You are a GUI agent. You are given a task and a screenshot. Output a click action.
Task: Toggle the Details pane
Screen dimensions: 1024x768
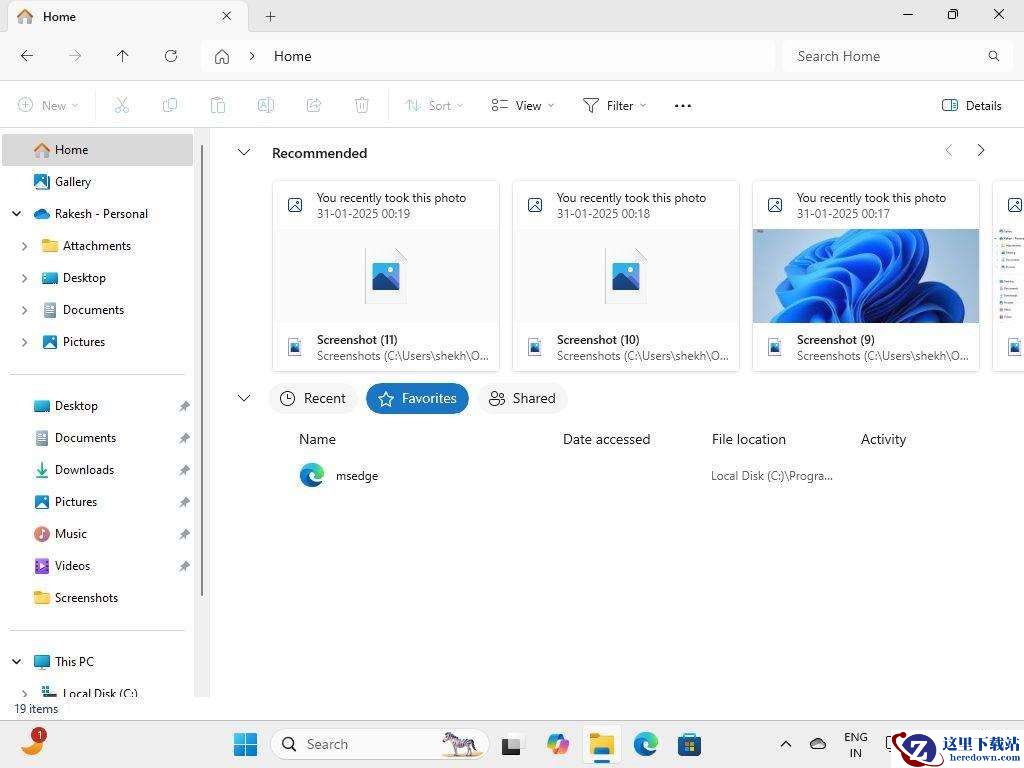click(x=972, y=105)
